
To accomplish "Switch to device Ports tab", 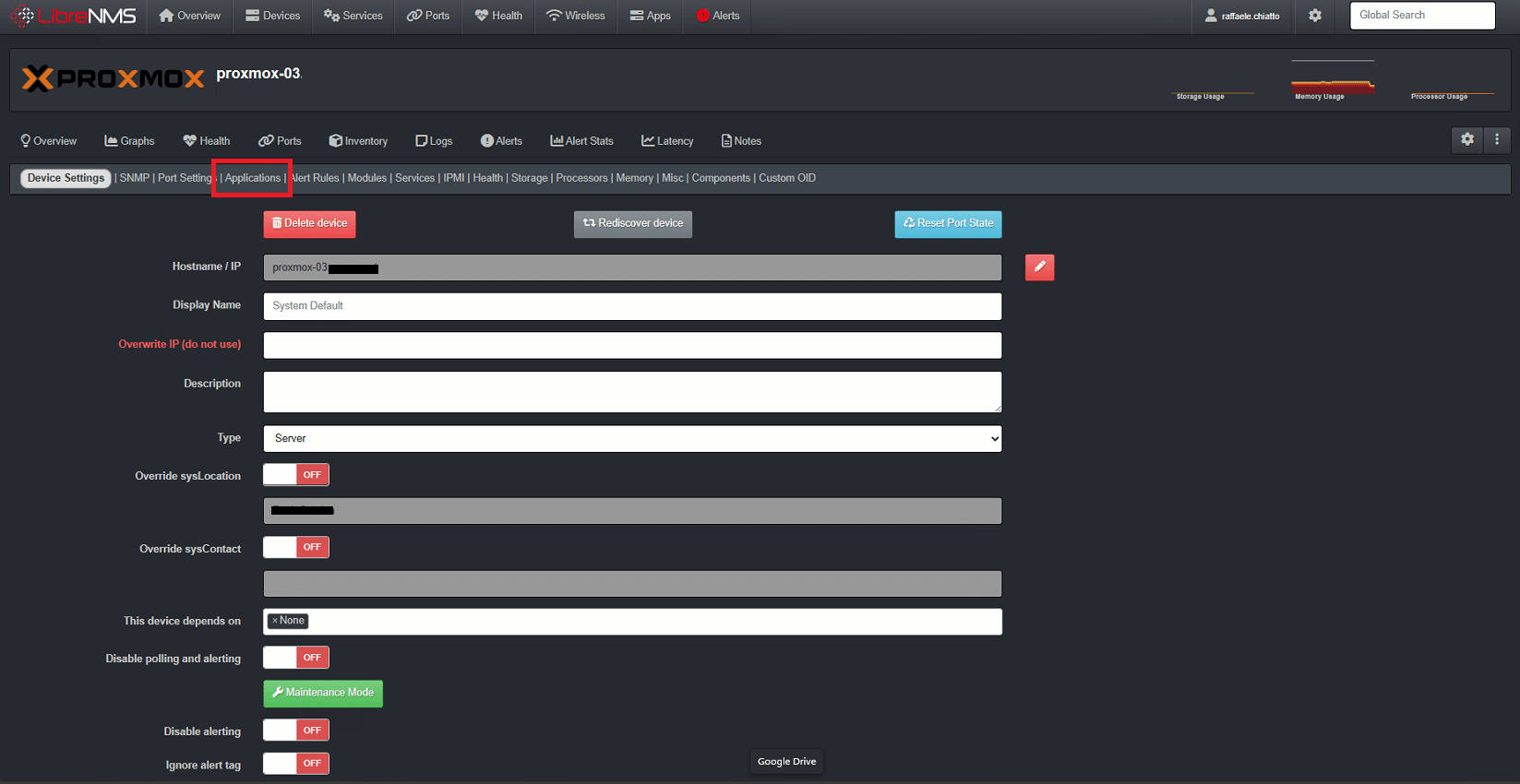I will coord(281,141).
